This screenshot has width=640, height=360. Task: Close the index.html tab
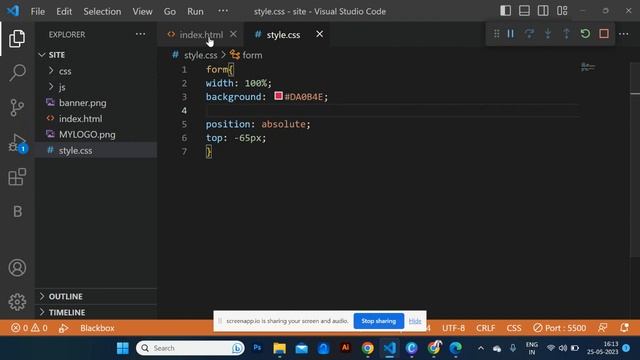click(x=233, y=34)
